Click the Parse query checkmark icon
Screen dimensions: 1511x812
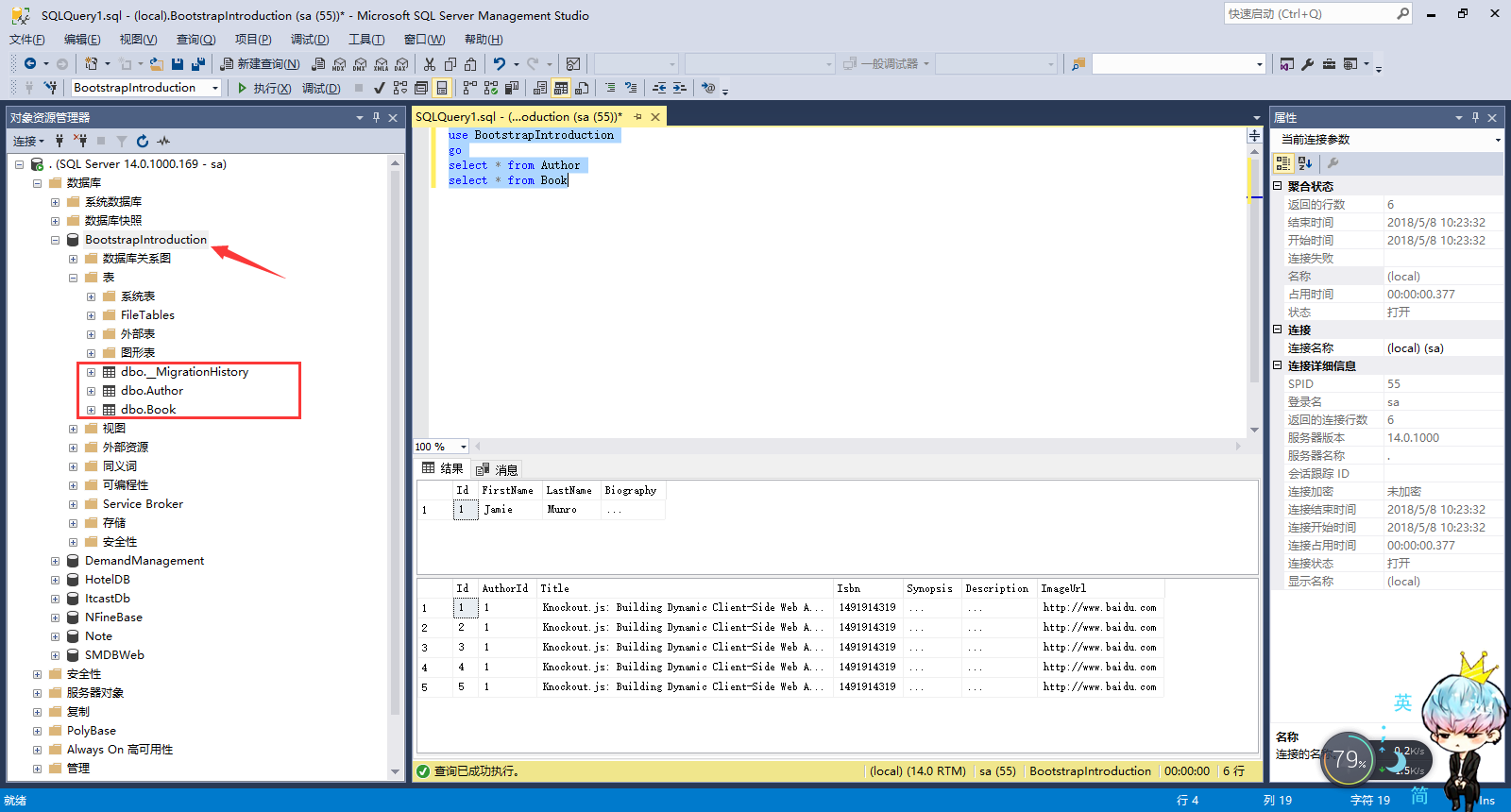tap(379, 88)
